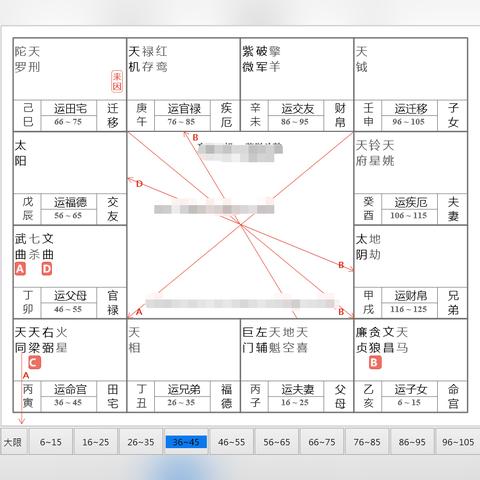This screenshot has width=480, height=480.
Task: Select the 86~95 decade tab
Action: (x=412, y=442)
